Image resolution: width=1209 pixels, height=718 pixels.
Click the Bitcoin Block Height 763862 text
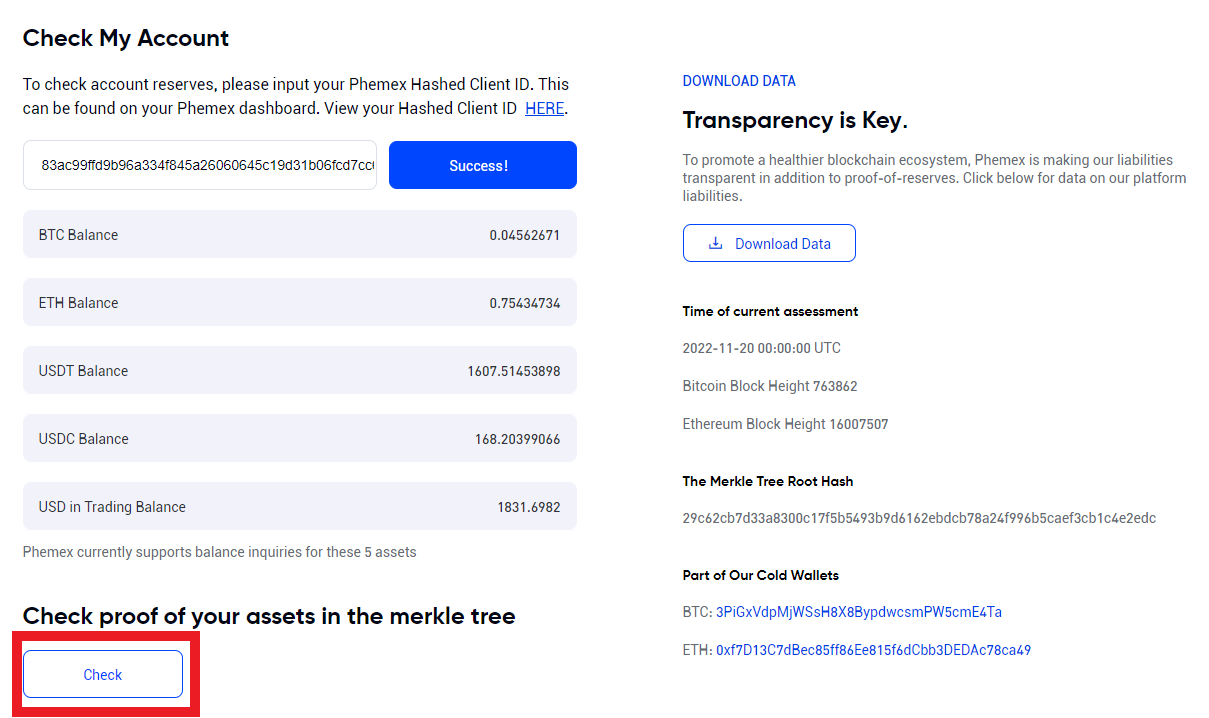[770, 386]
